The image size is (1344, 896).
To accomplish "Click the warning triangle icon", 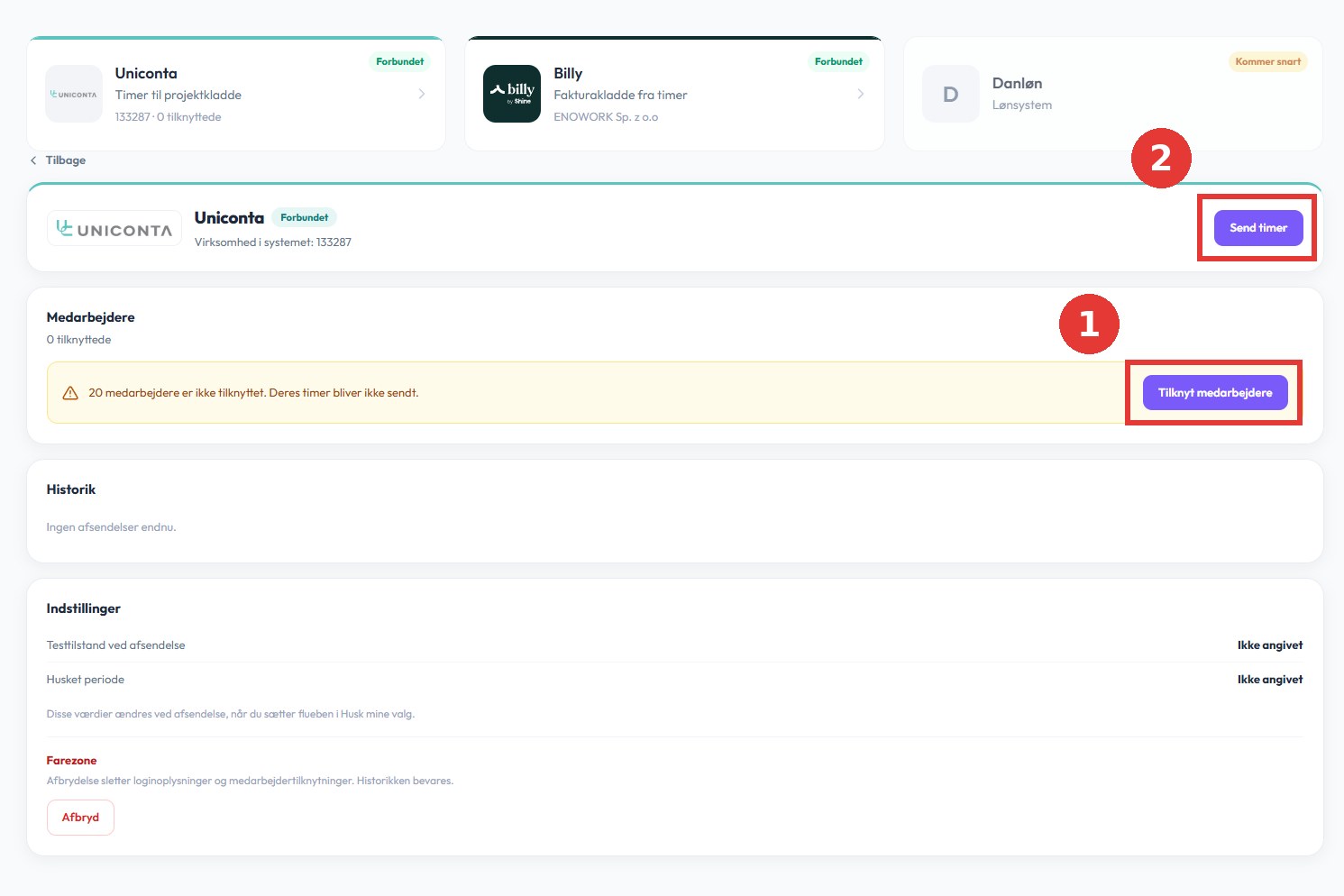I will 70,393.
